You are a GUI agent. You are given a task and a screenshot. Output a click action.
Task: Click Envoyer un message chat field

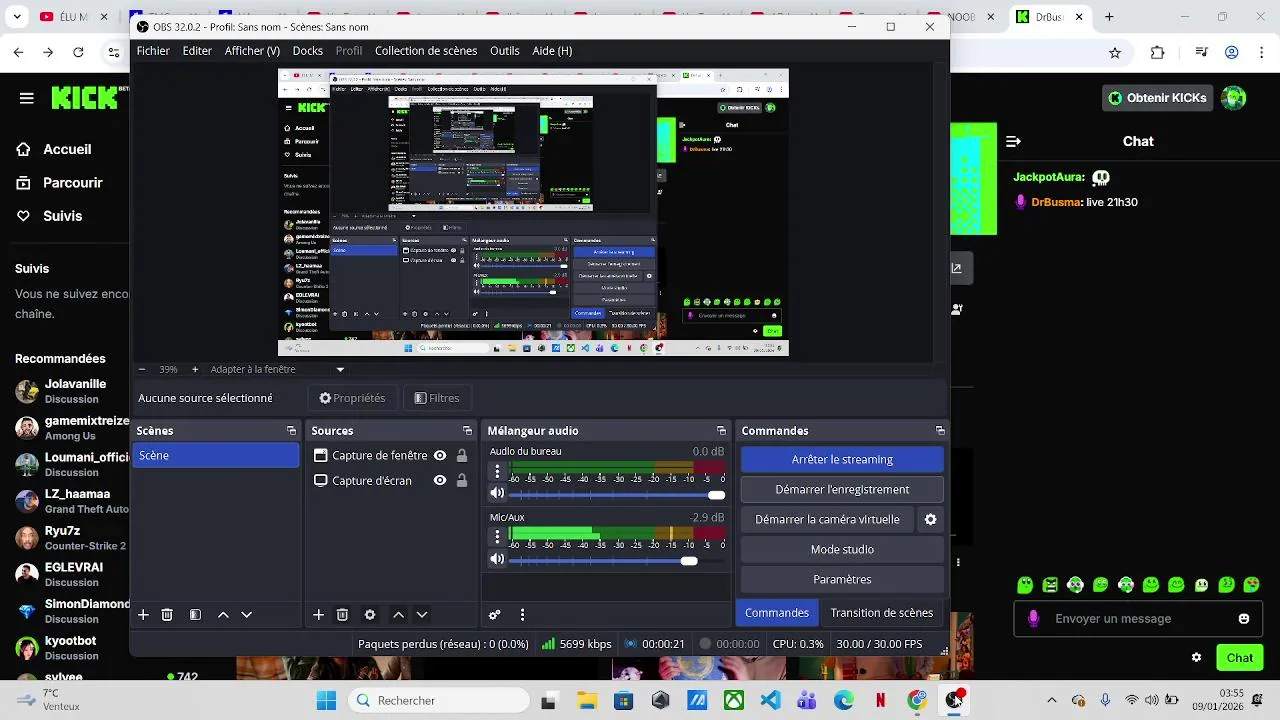(x=1139, y=619)
